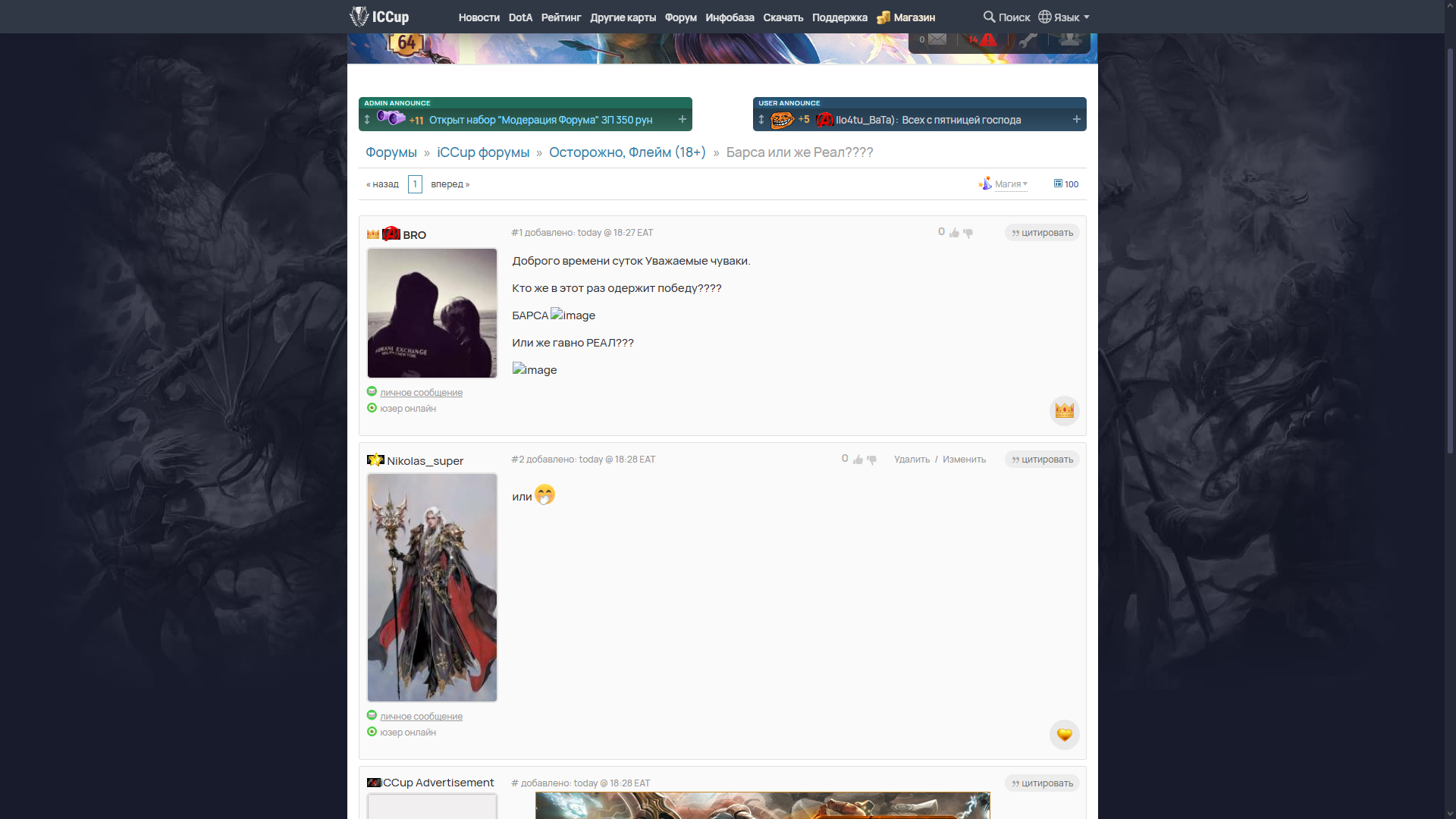The image size is (1456, 819).
Task: Click the page scrollbar on right edge
Action: (1450, 250)
